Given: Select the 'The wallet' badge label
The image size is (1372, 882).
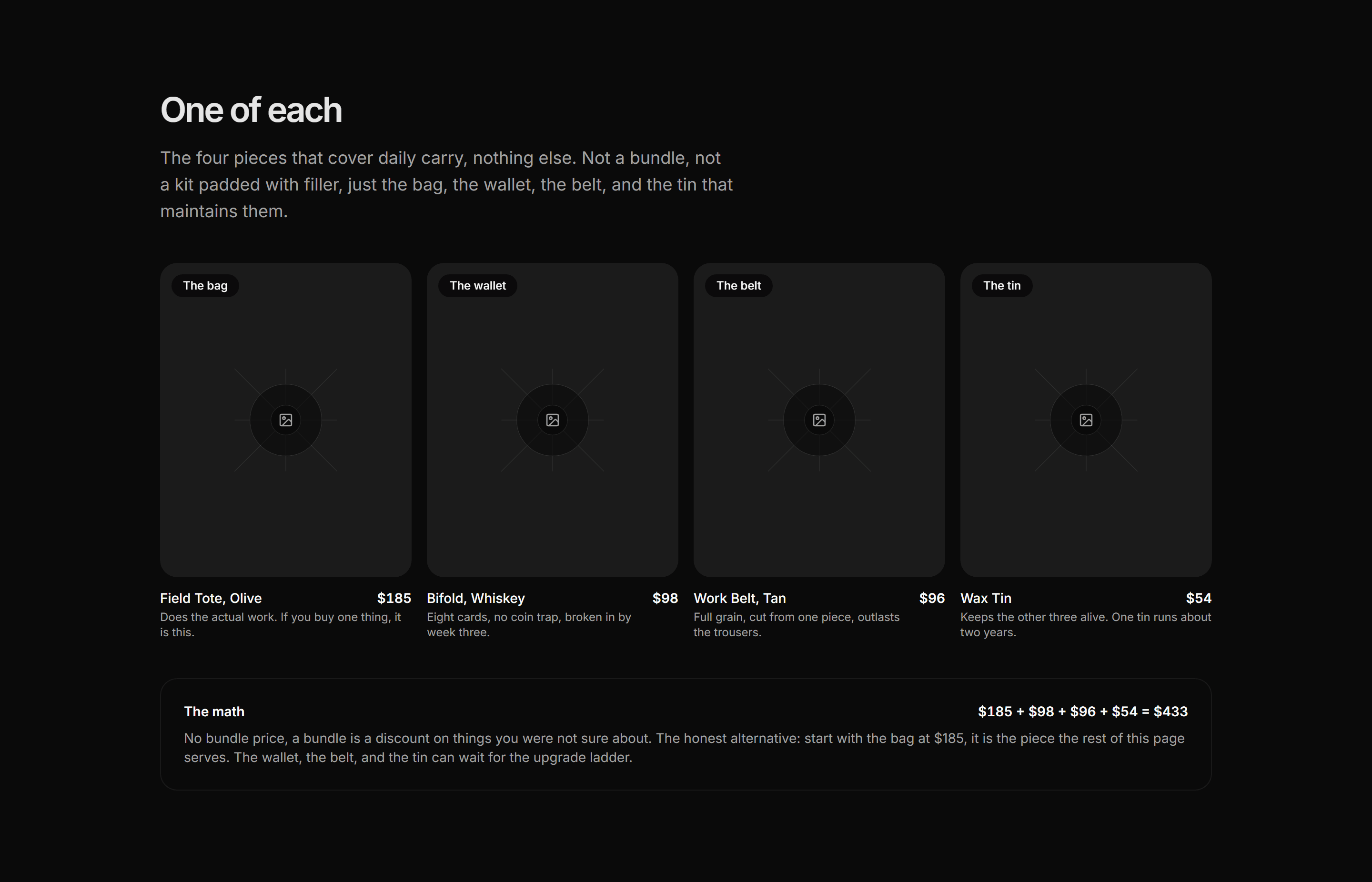Looking at the screenshot, I should (478, 285).
